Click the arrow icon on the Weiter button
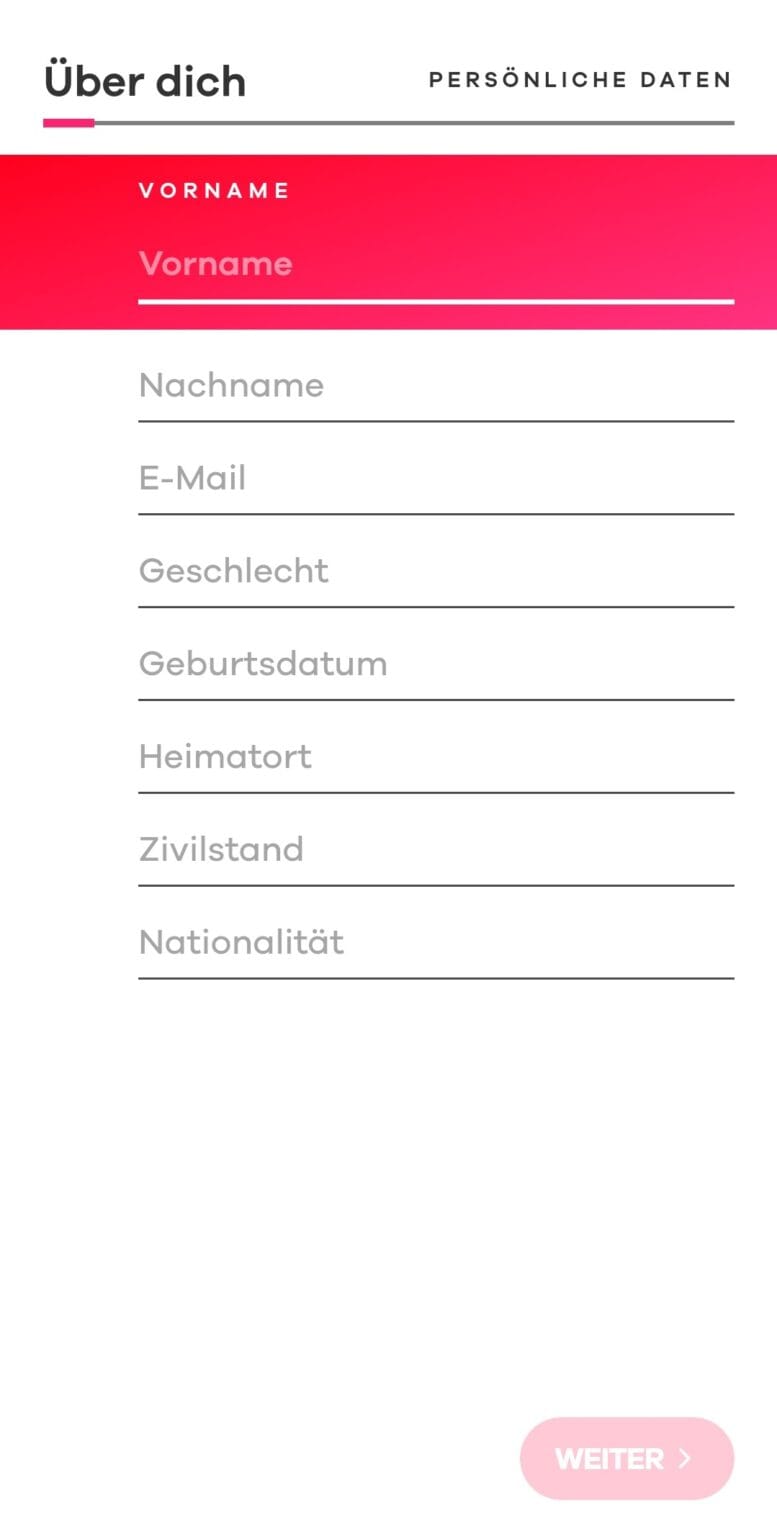 point(685,1458)
